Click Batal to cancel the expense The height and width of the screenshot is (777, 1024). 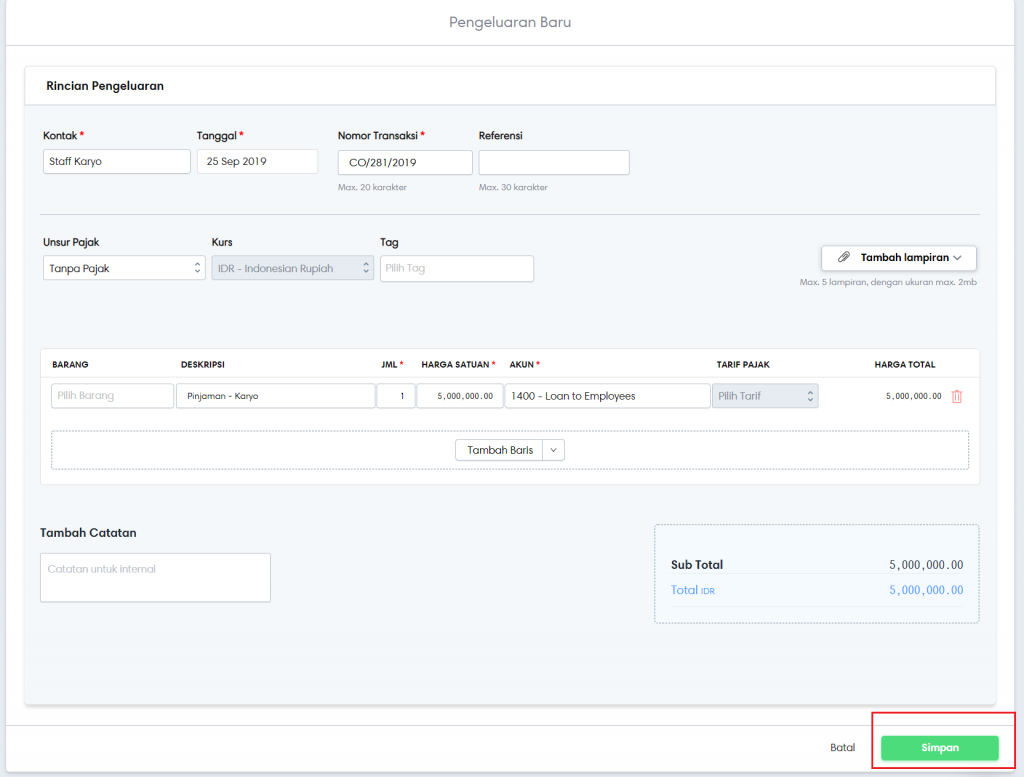pyautogui.click(x=842, y=748)
